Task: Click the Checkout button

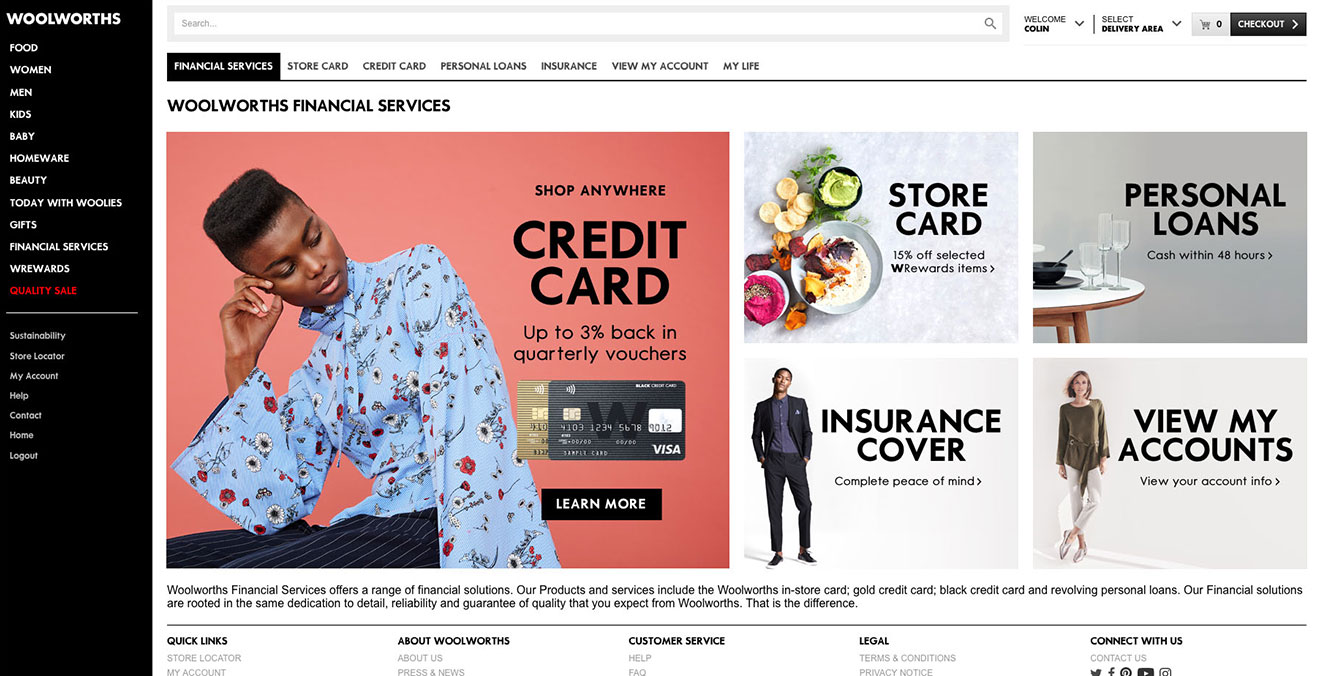Action: pyautogui.click(x=1268, y=24)
